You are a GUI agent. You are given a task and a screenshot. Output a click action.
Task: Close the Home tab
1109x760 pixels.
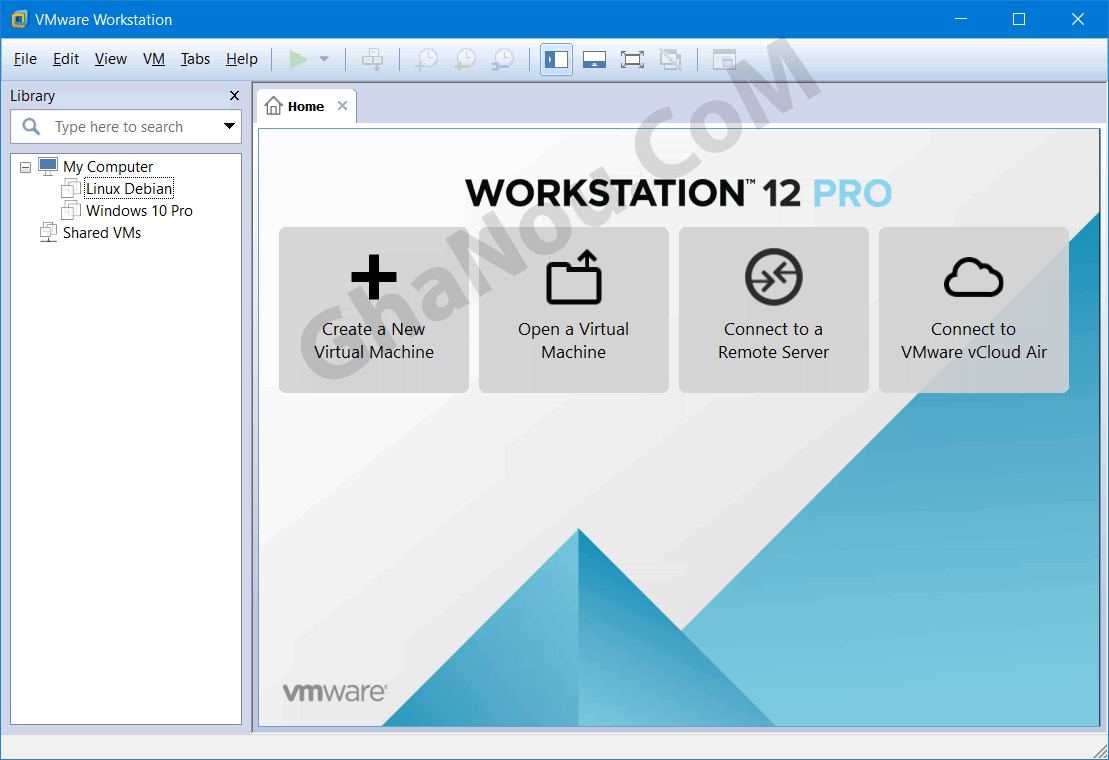[x=342, y=106]
